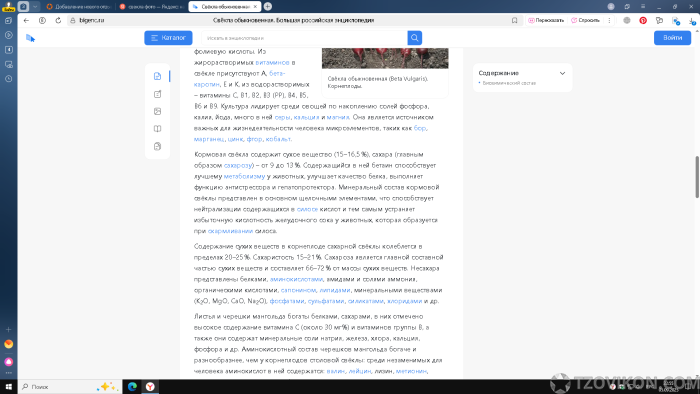Open the метаболизму link
This screenshot has height=394, width=700.
244,176
